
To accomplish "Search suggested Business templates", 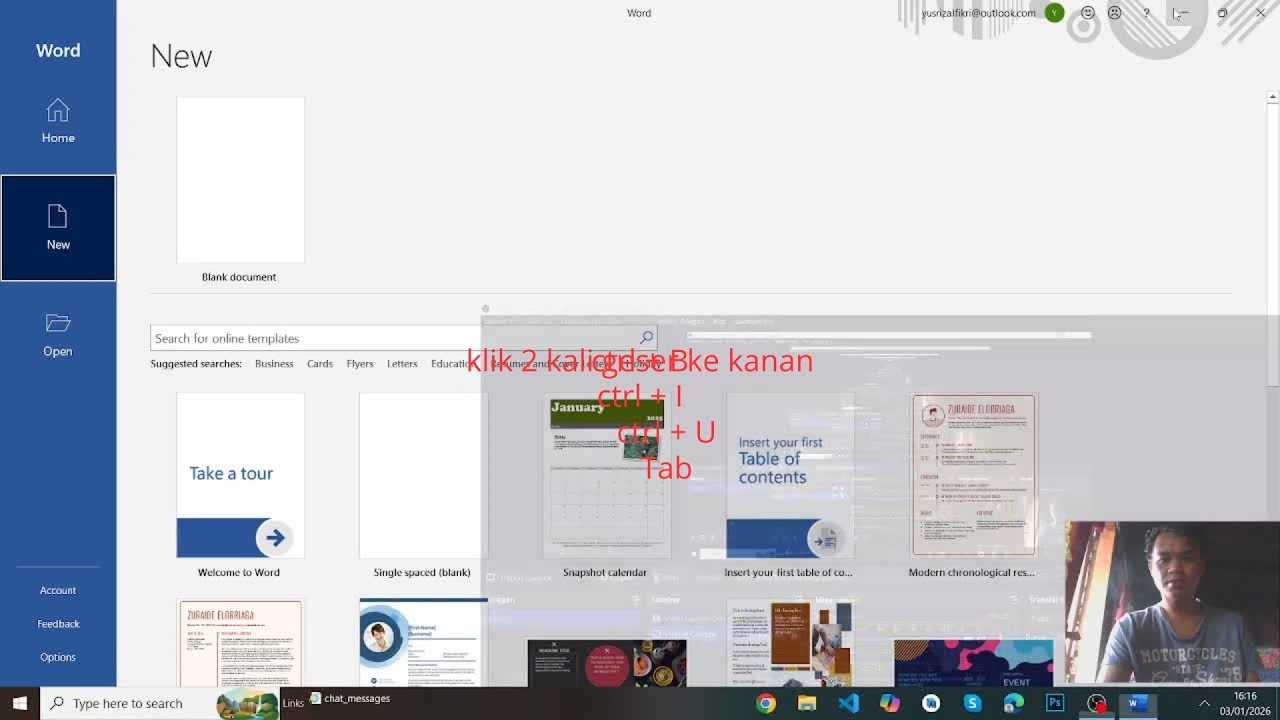I will 274,364.
